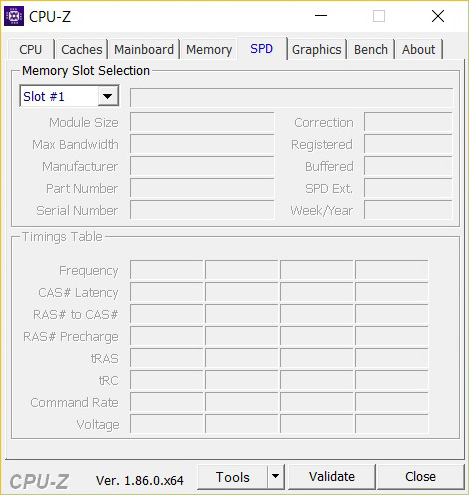Click the CPU-Z logo in the footer

pyautogui.click(x=39, y=481)
